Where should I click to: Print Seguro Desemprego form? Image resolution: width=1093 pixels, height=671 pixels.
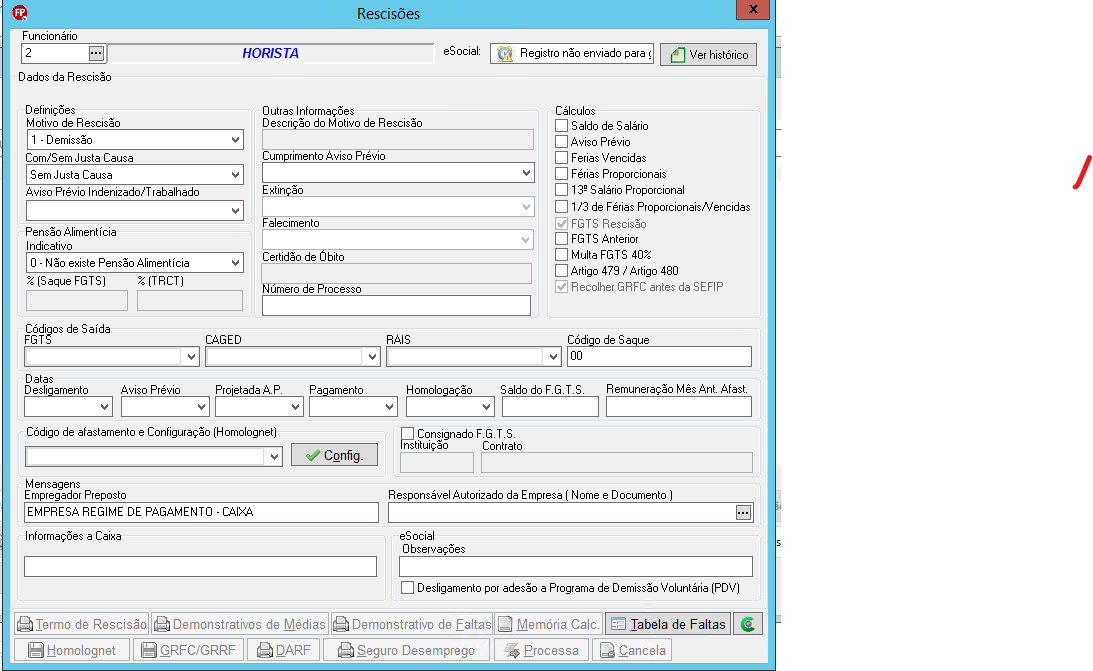tap(406, 650)
